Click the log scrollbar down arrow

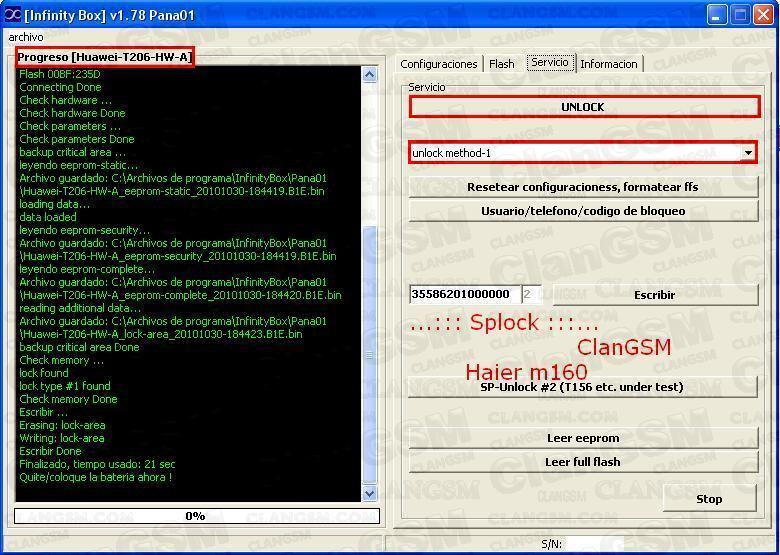pos(370,493)
